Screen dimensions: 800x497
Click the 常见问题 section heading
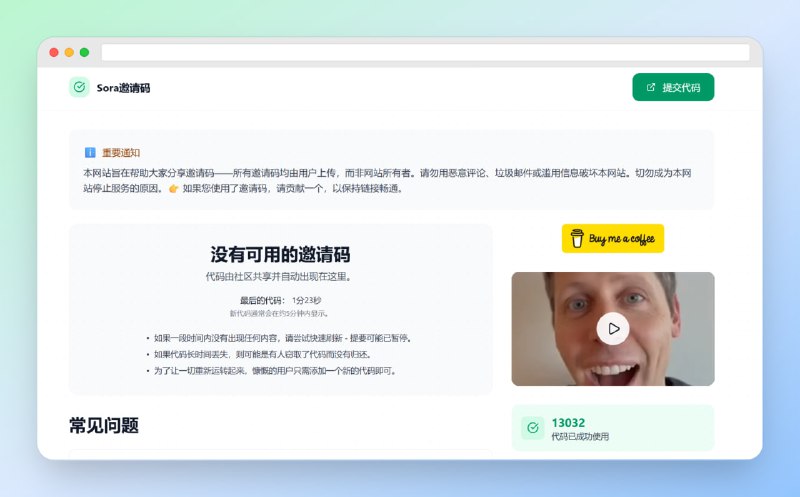pos(104,426)
